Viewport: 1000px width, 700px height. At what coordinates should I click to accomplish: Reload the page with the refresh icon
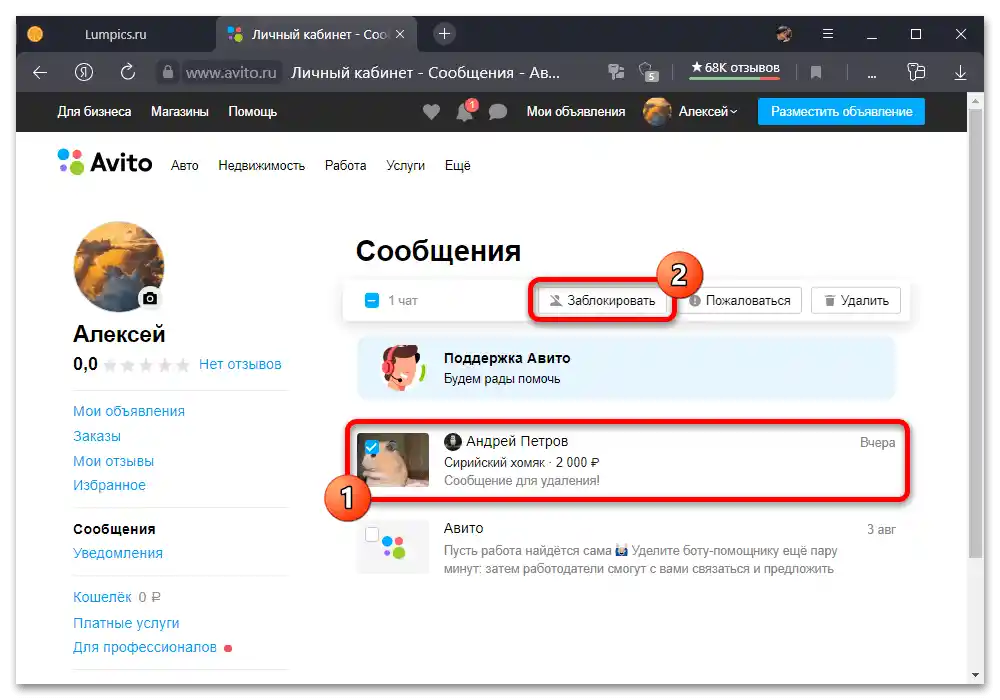coord(128,72)
